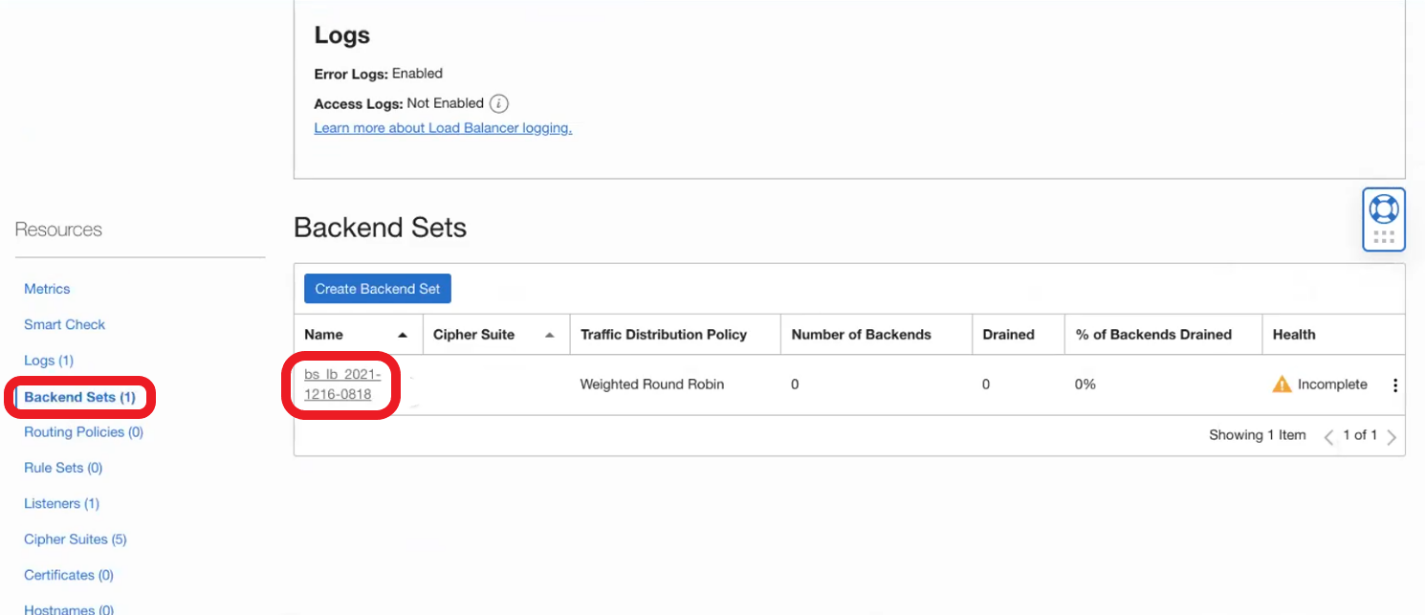
Task: Open Logs (1) resource section
Action: pyautogui.click(x=48, y=360)
